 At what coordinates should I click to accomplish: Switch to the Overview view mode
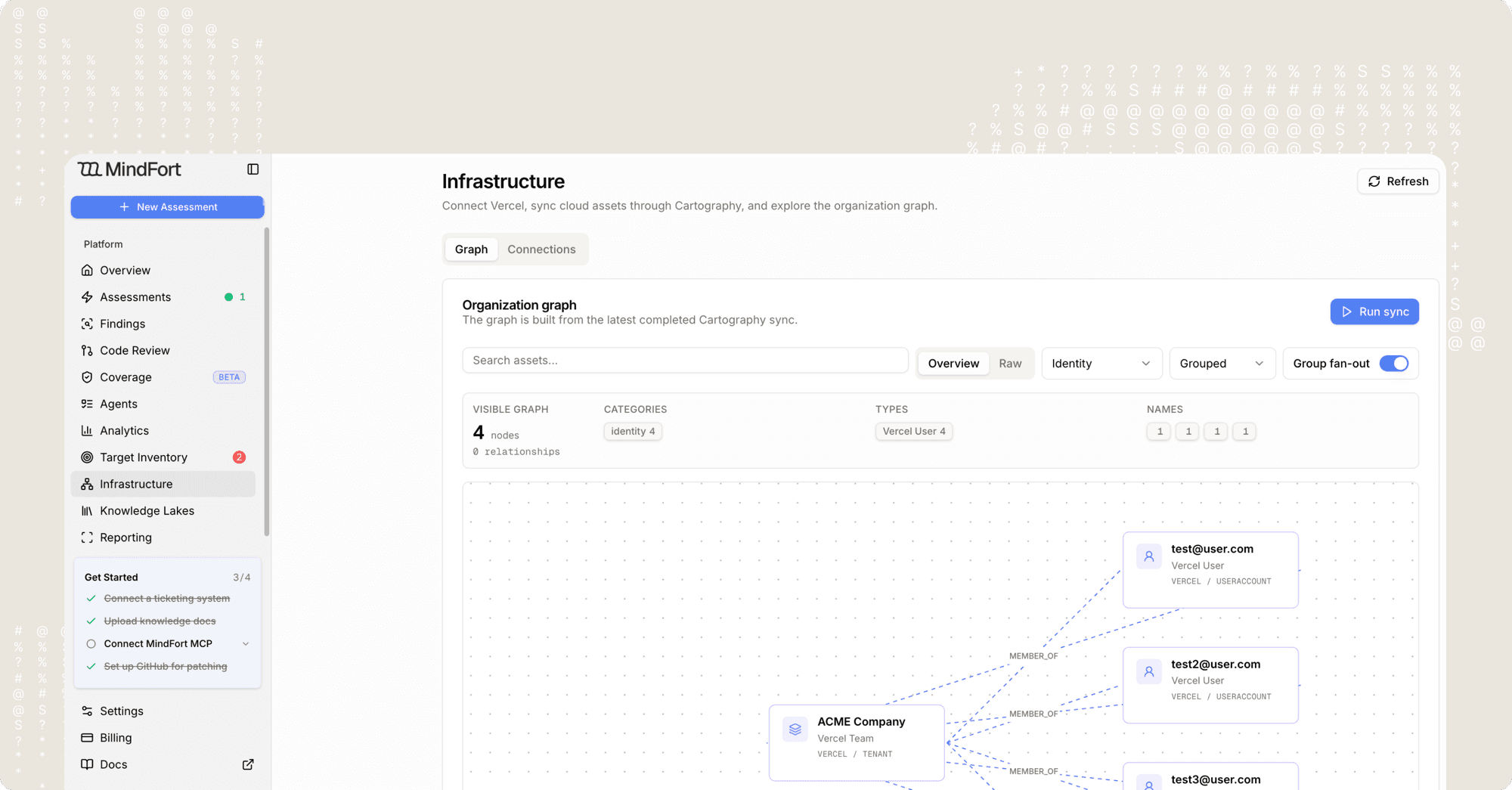pos(953,364)
